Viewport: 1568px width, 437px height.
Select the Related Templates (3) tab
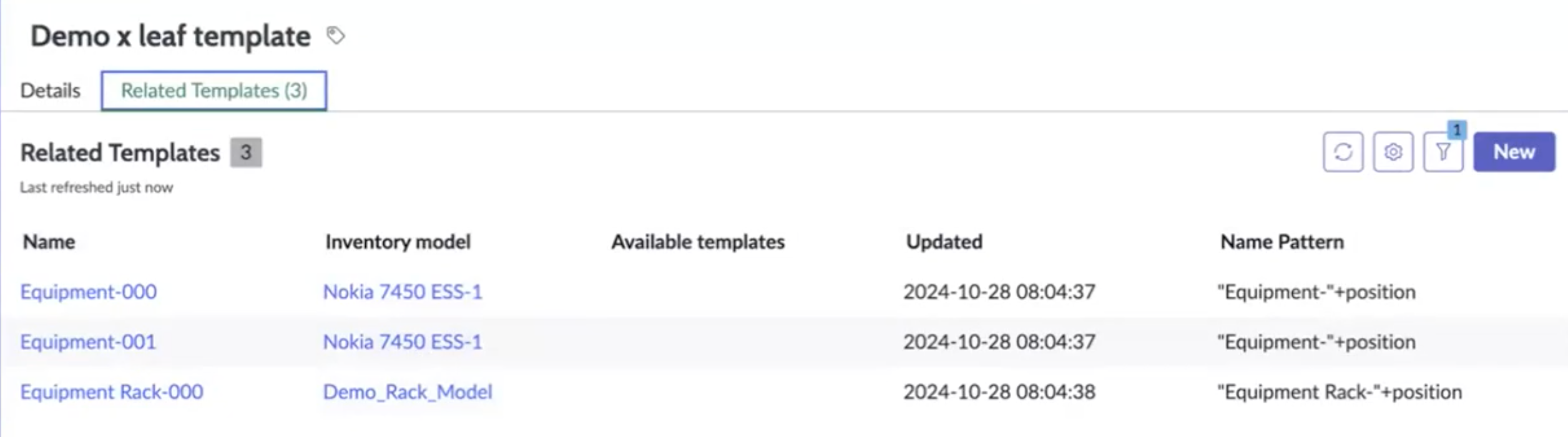213,91
